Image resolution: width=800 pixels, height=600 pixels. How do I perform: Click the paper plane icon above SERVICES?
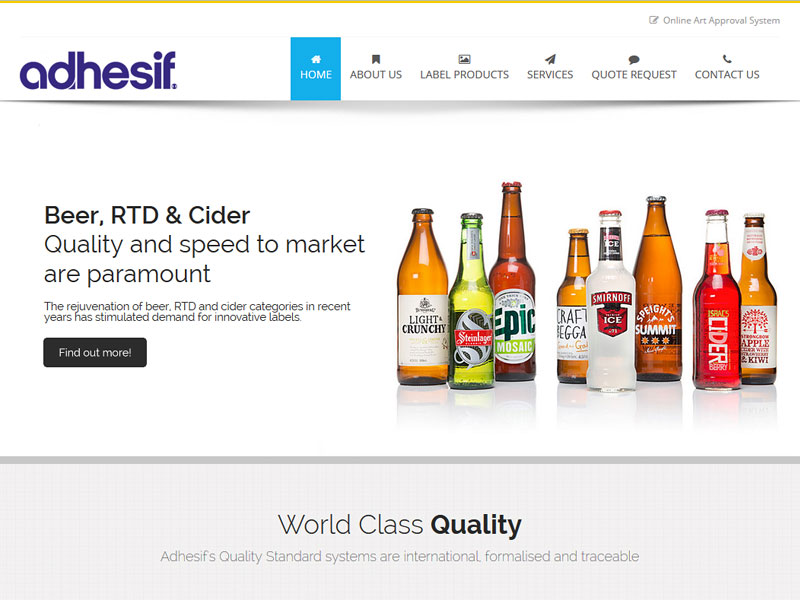[x=550, y=59]
